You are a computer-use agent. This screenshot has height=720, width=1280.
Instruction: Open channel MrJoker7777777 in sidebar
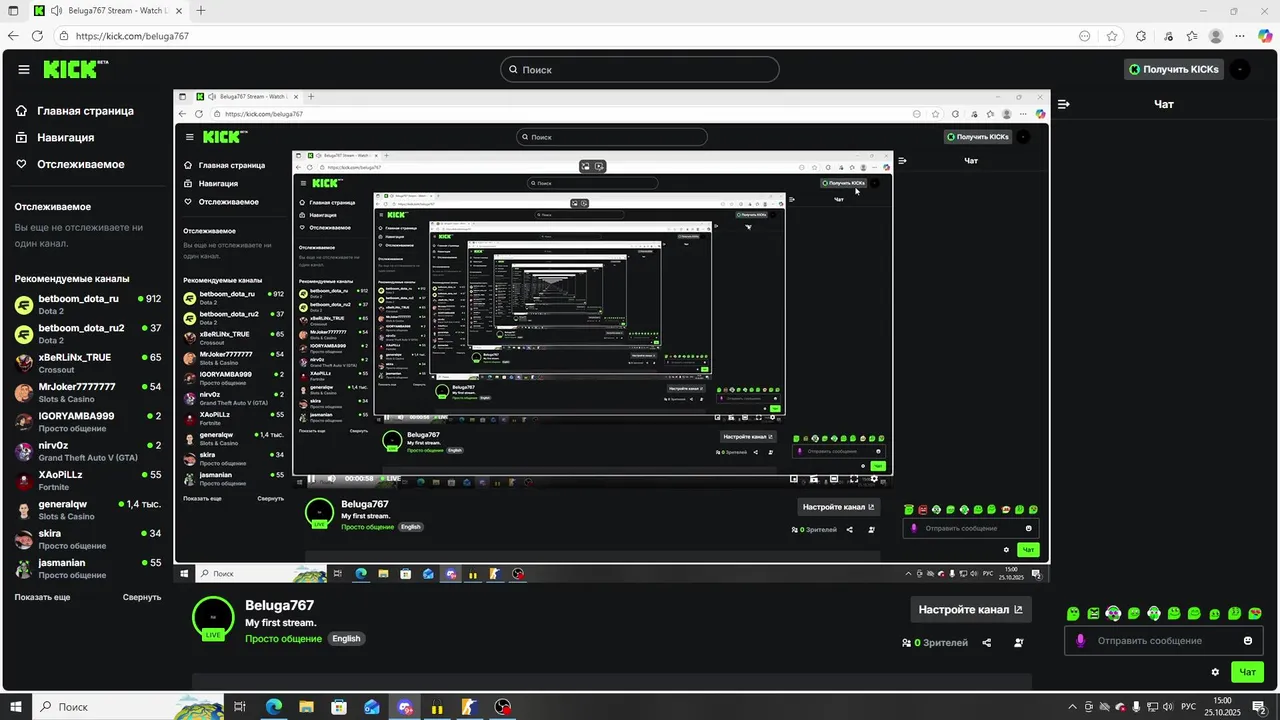88,392
